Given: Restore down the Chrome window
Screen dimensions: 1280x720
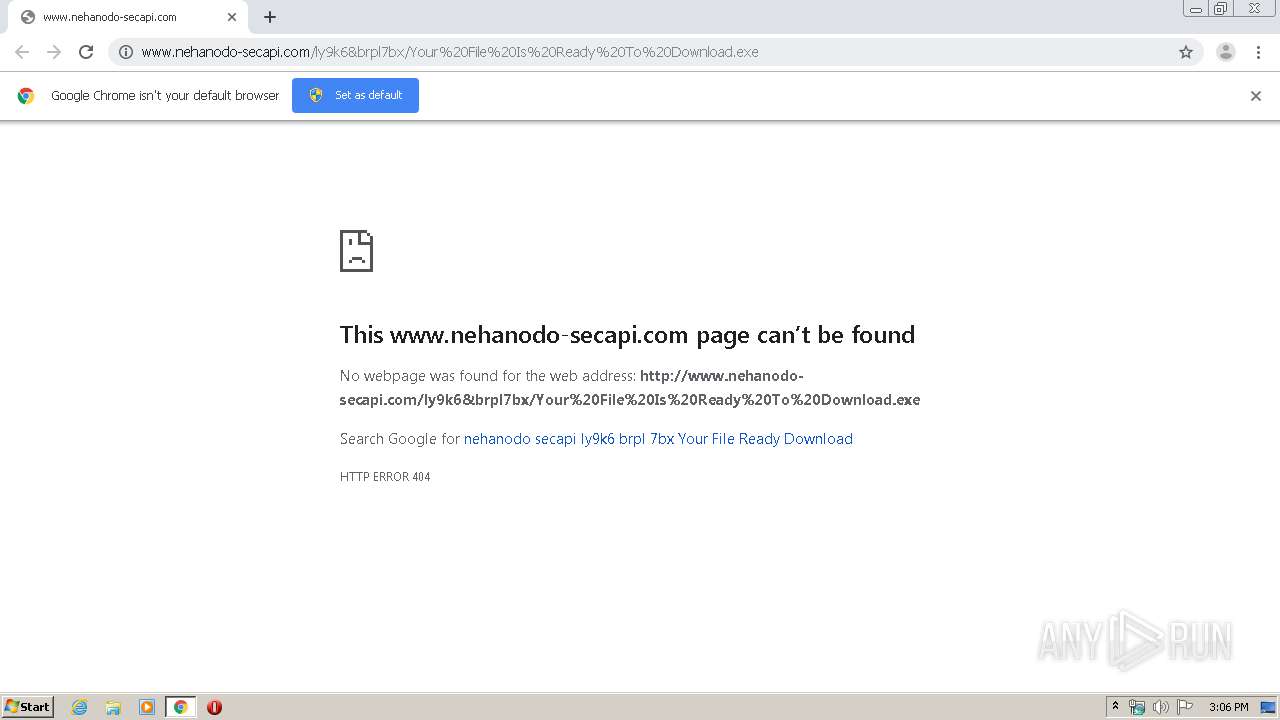Looking at the screenshot, I should point(1220,9).
